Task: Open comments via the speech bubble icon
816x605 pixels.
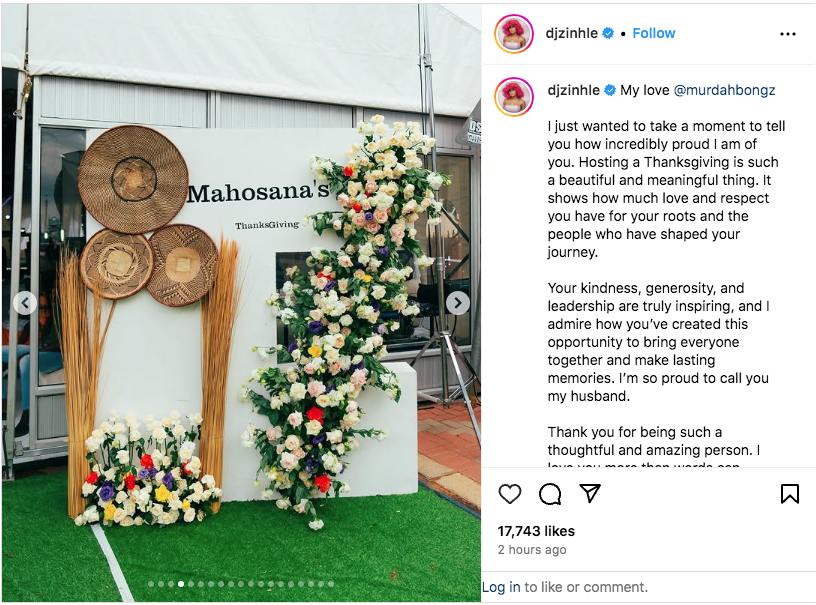Action: pos(550,494)
